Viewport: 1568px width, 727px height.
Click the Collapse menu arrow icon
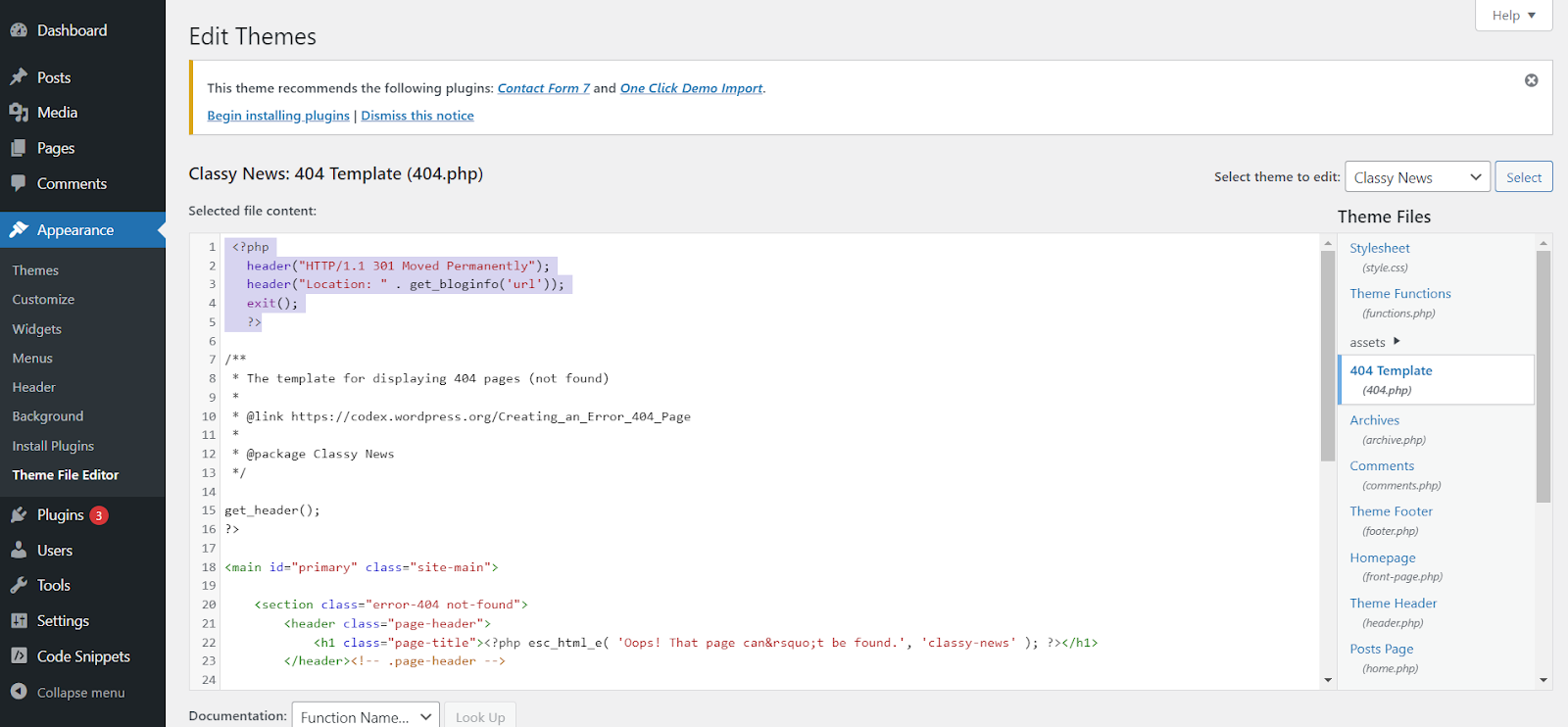pyautogui.click(x=19, y=692)
